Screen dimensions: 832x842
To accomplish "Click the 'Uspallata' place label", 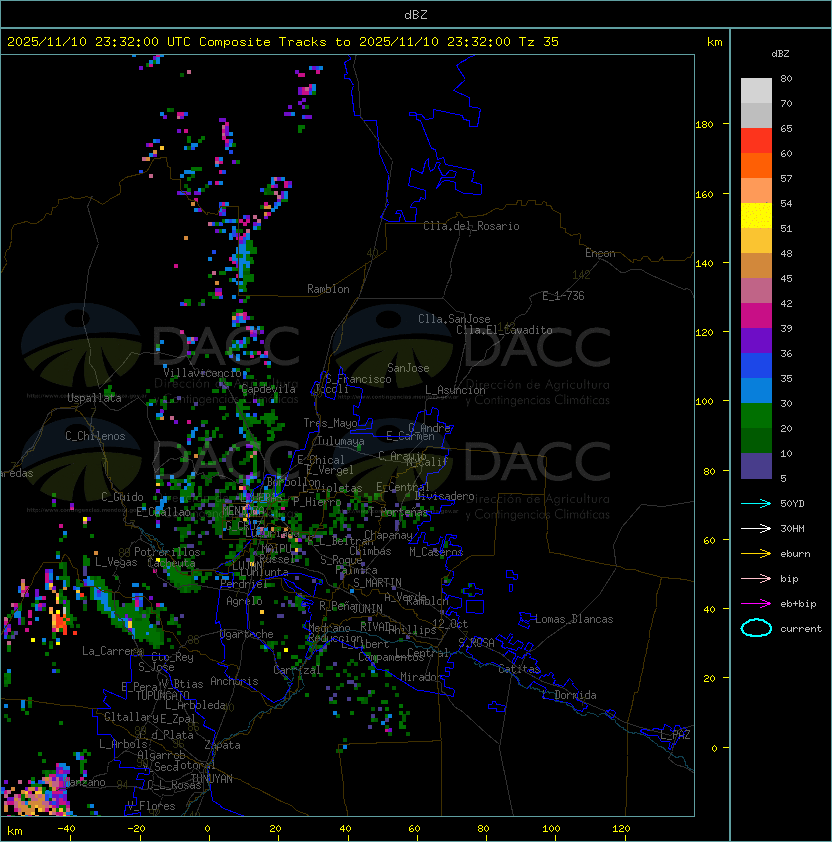I will click(94, 398).
